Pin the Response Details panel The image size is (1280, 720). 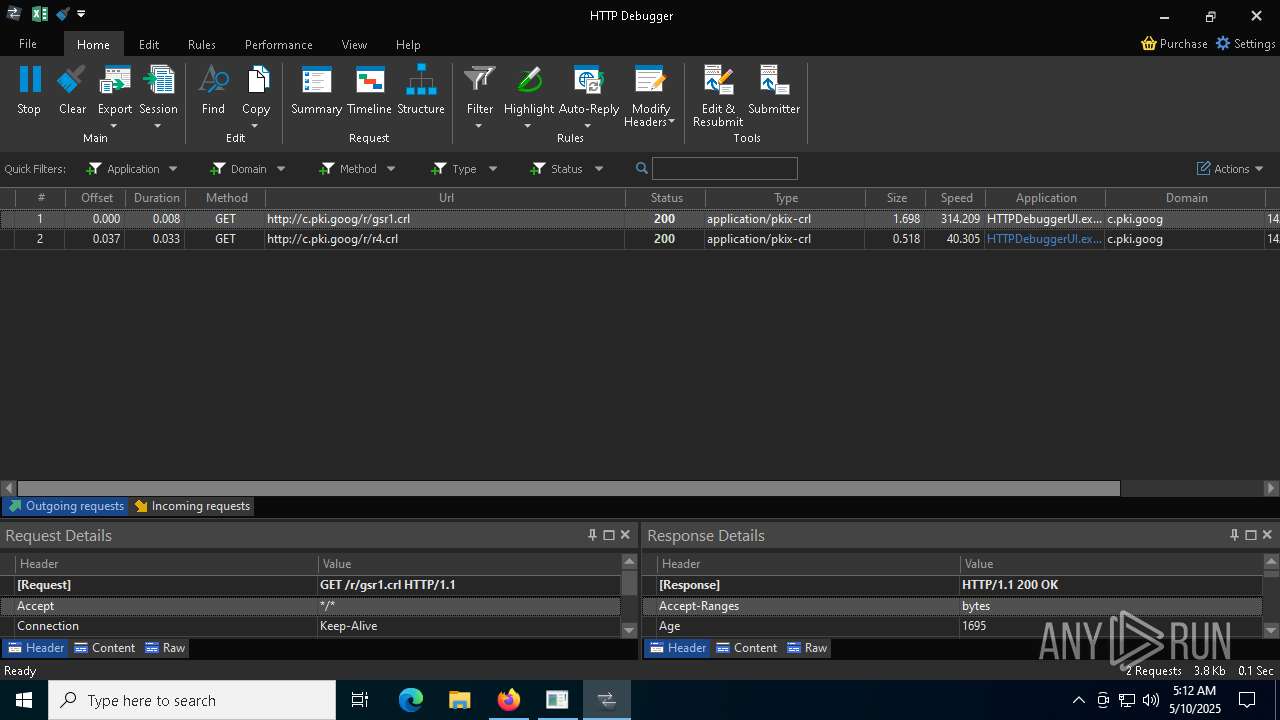coord(1234,535)
